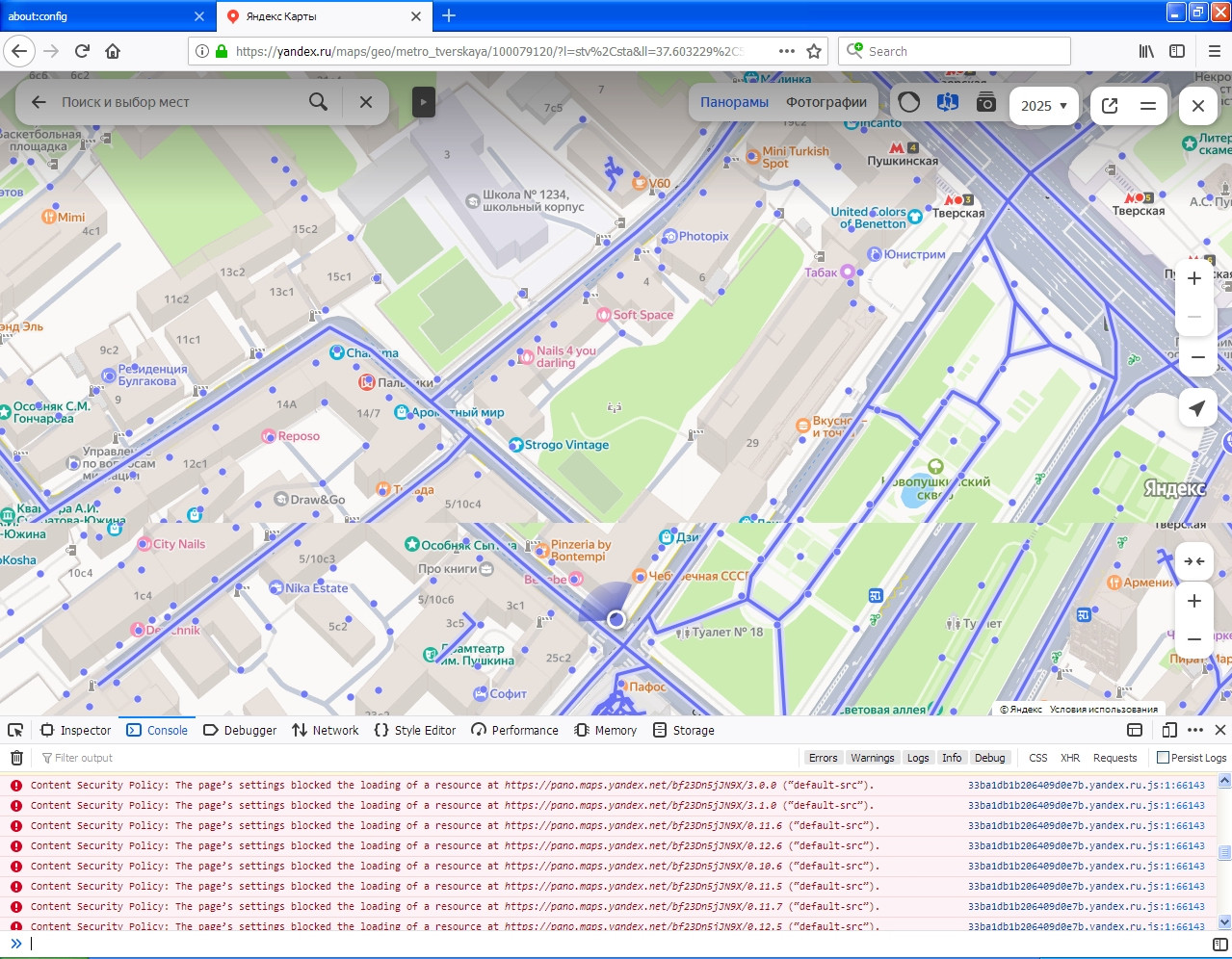
Task: Click the back arrow in the map search box
Action: [x=39, y=102]
